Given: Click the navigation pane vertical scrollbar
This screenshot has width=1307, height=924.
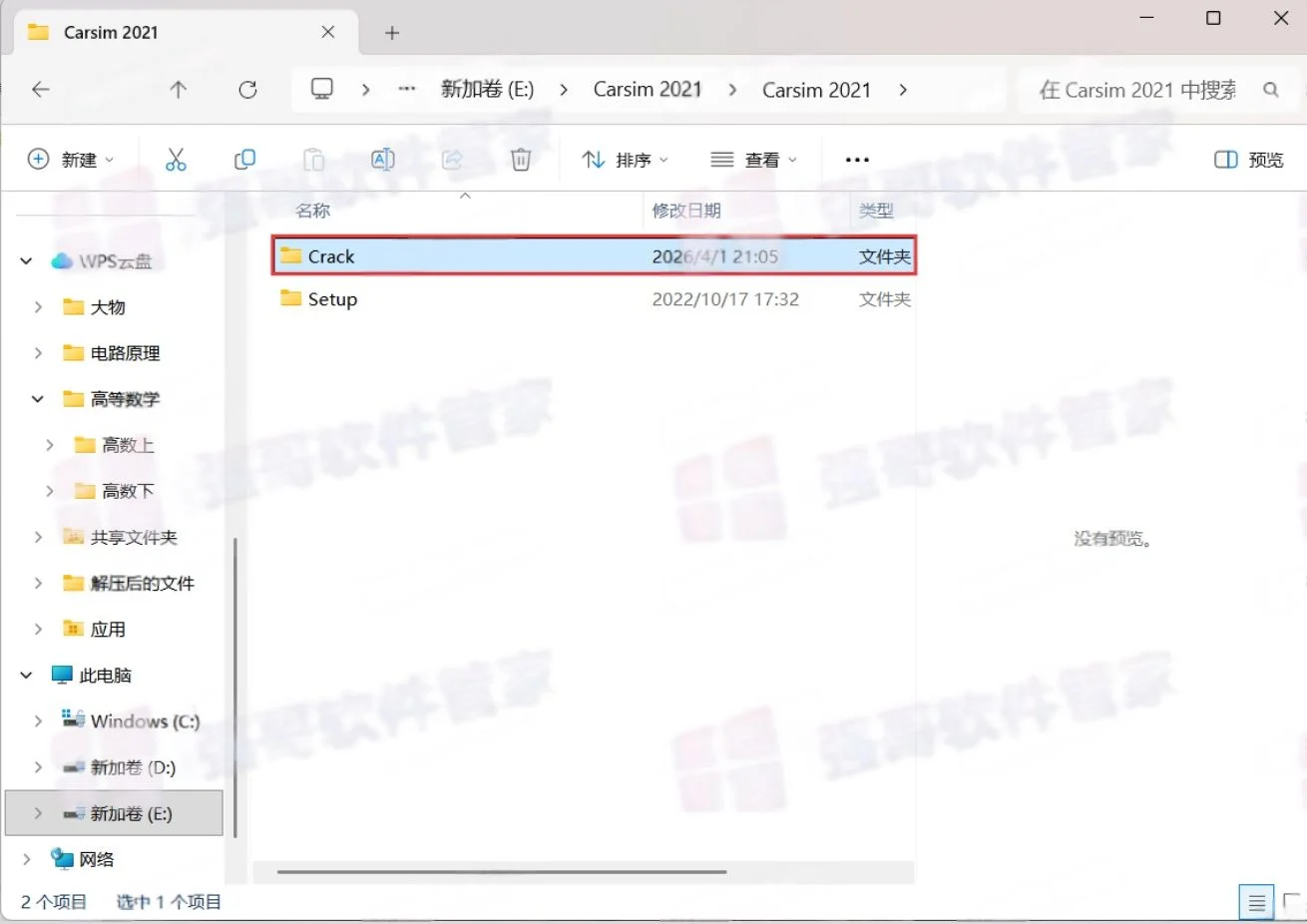Looking at the screenshot, I should click(235, 688).
